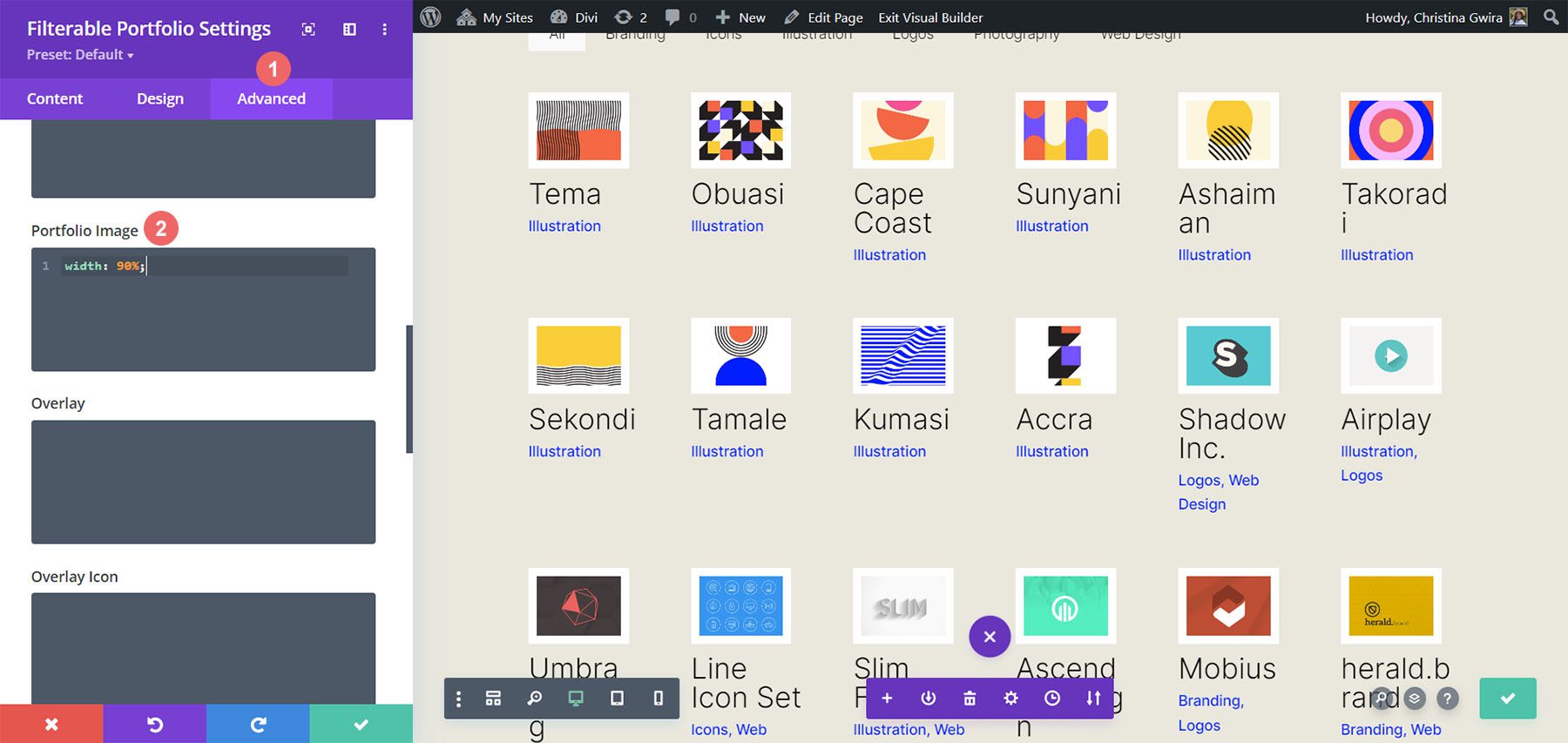Open module settings gear in purple toolbar
The width and height of the screenshot is (1568, 743).
(x=1010, y=699)
